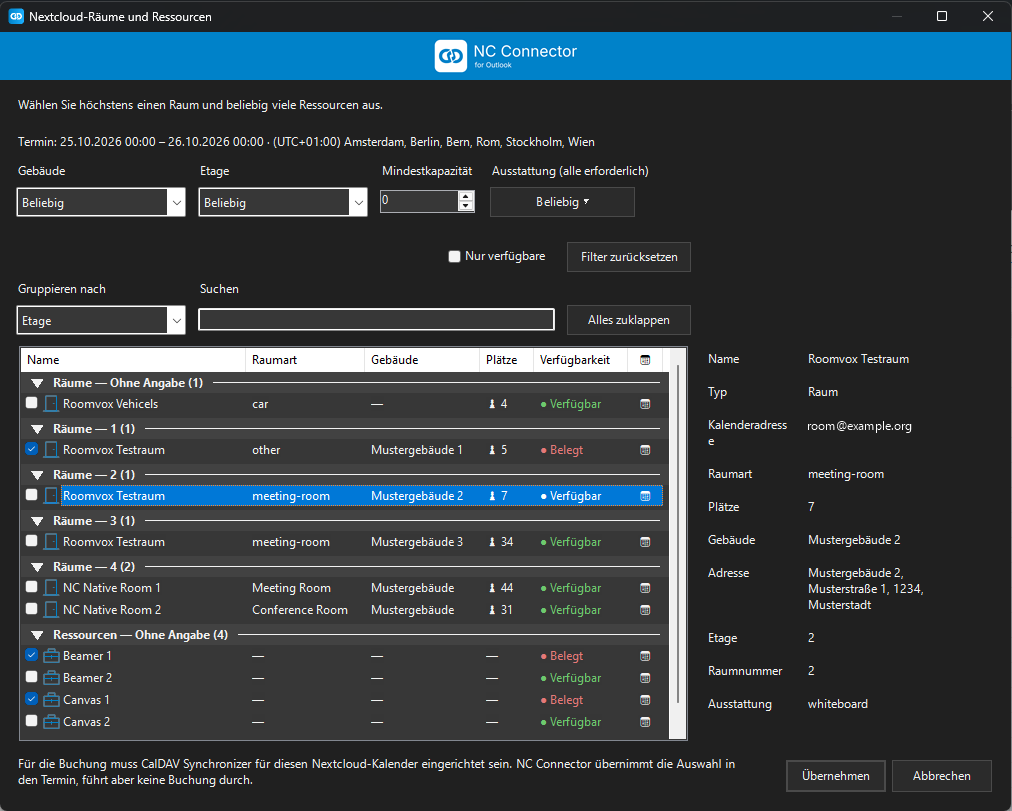Click the briefcase icon beside Canvas 1
This screenshot has width=1012, height=811.
(x=51, y=699)
